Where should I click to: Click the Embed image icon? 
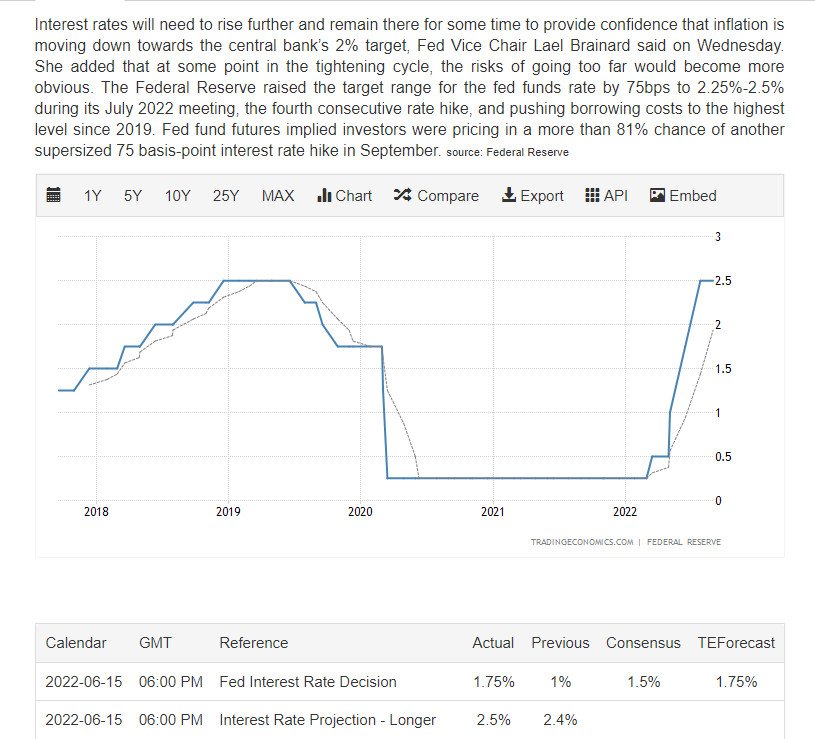[x=683, y=196]
